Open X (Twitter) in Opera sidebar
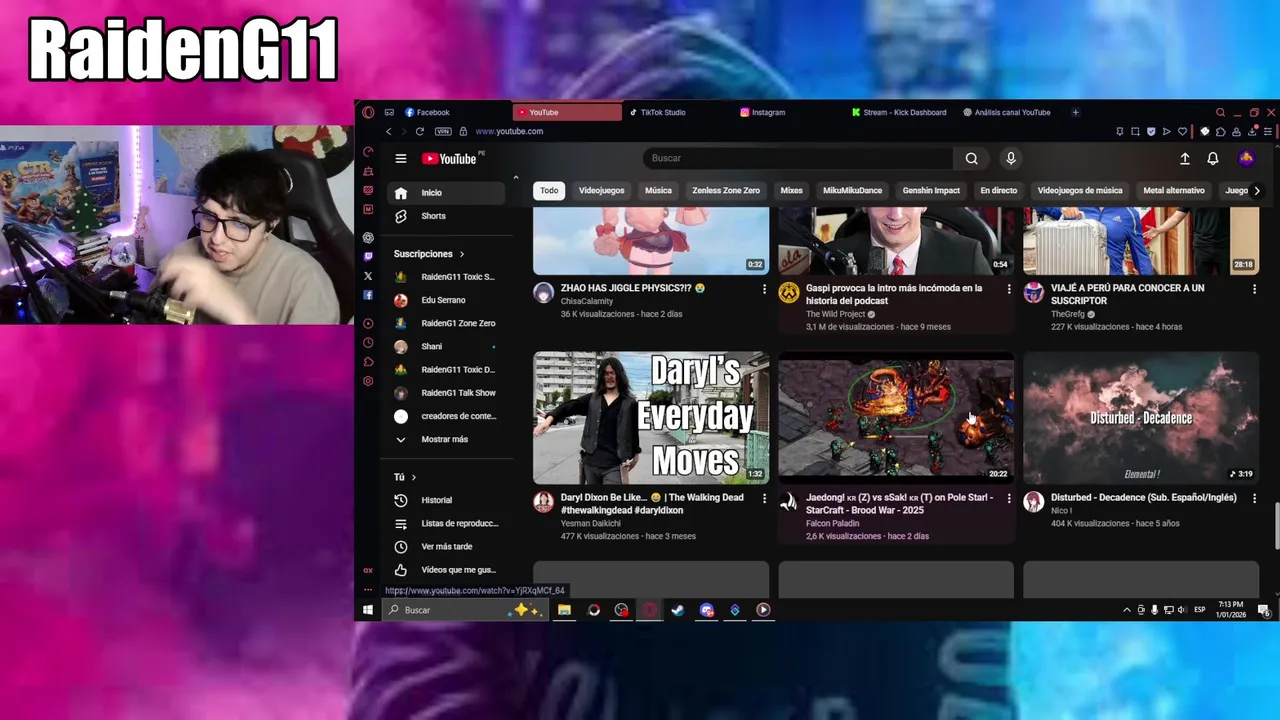This screenshot has width=1280, height=720. click(x=368, y=276)
